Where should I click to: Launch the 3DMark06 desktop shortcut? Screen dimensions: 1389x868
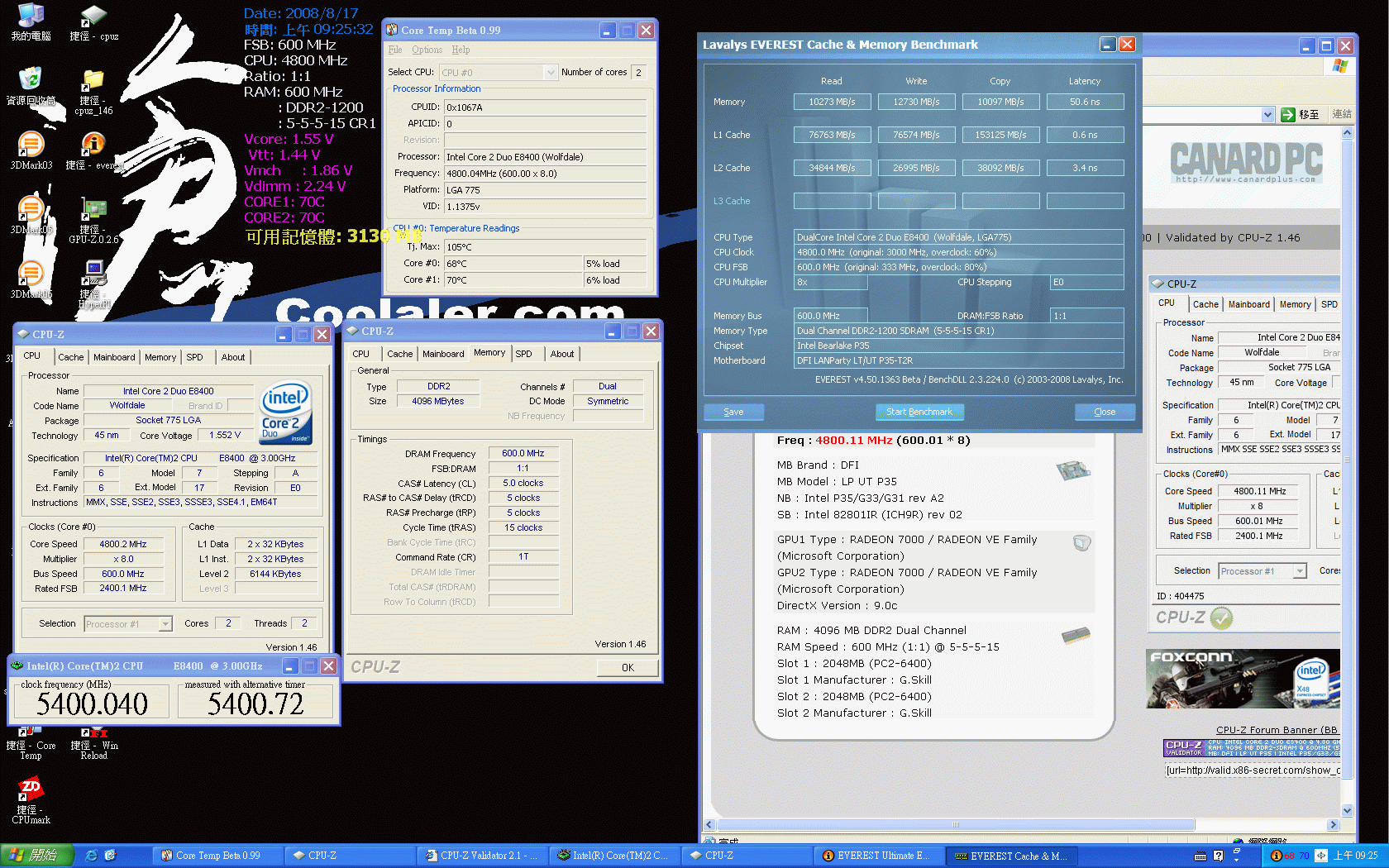point(31,279)
